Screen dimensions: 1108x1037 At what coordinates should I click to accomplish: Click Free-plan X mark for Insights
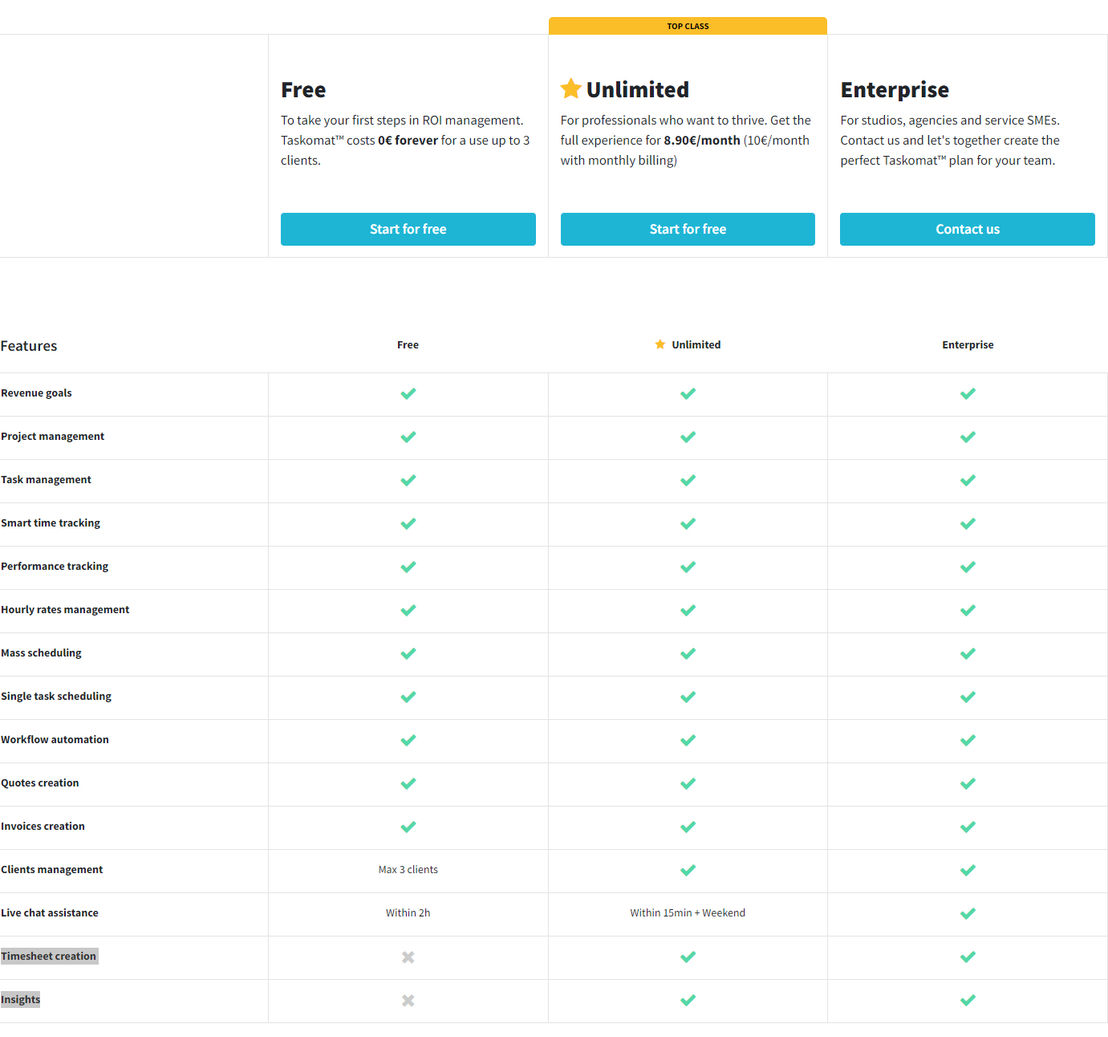click(408, 1000)
